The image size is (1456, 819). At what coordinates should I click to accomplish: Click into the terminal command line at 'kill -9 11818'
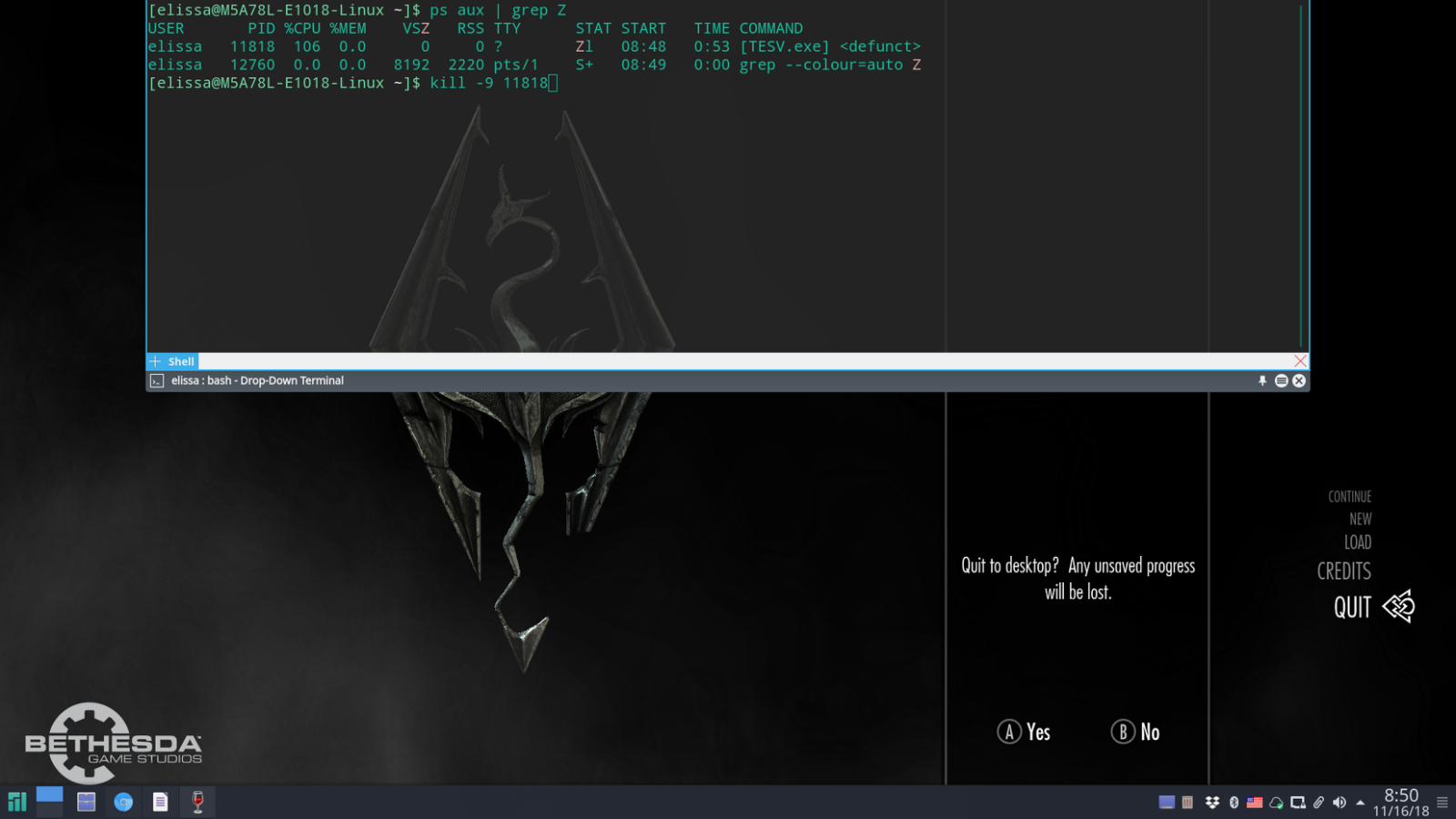tap(489, 83)
